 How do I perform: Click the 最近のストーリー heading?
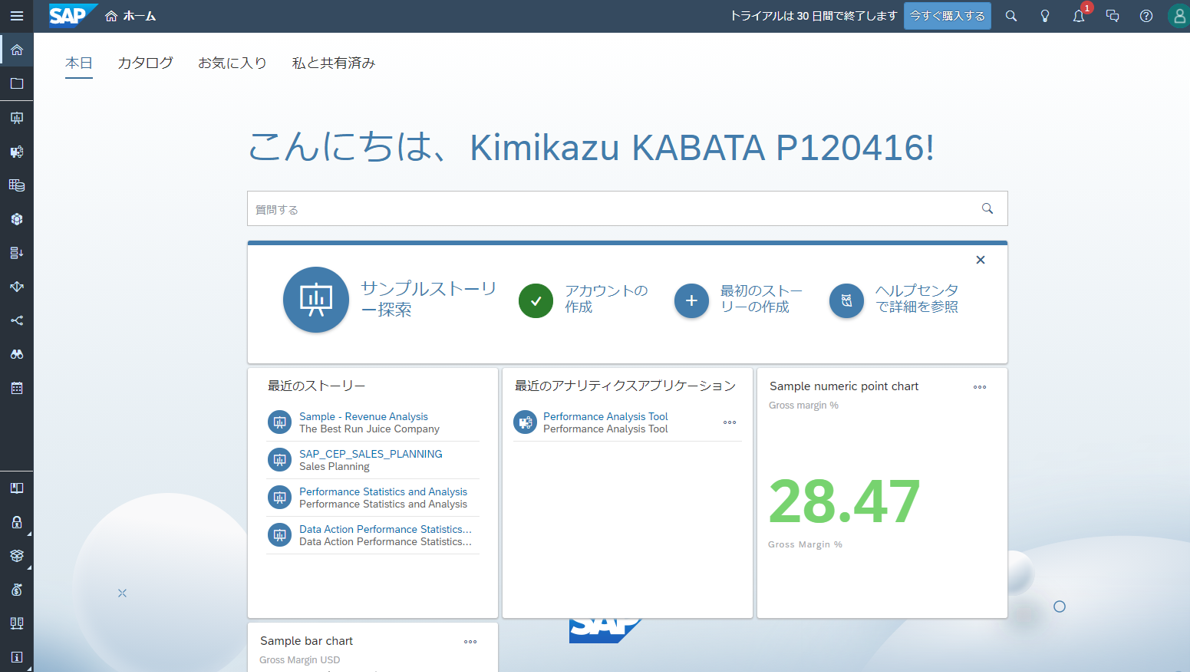316,386
